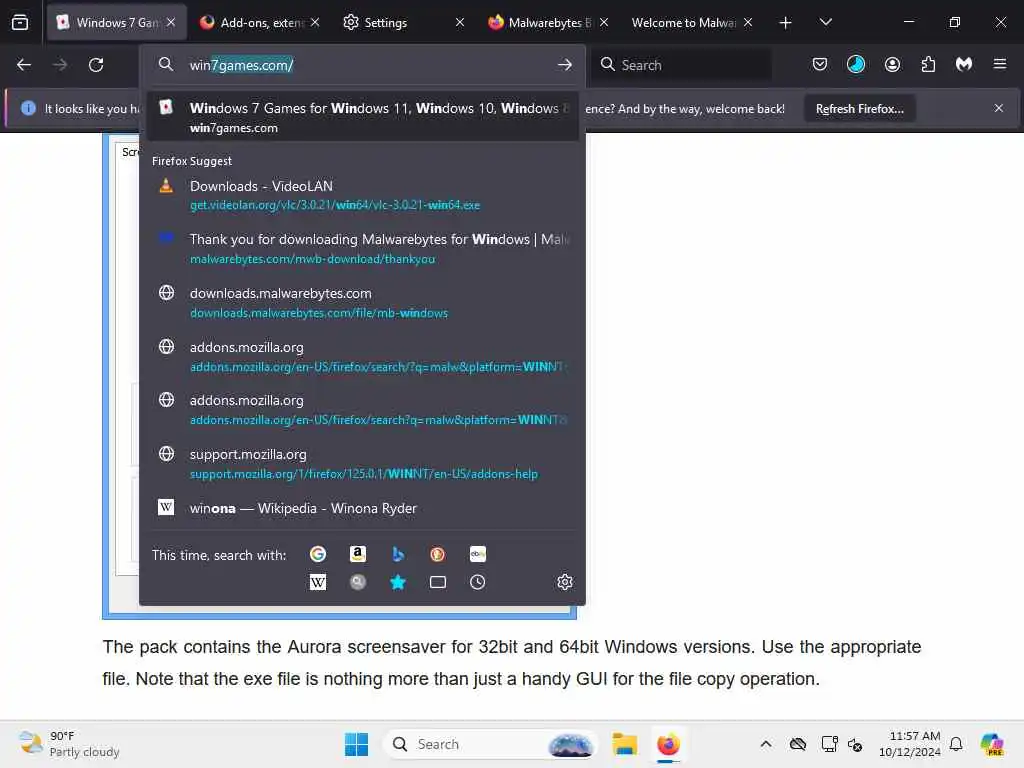
Task: Open File Explorer from the taskbar
Action: (x=624, y=744)
